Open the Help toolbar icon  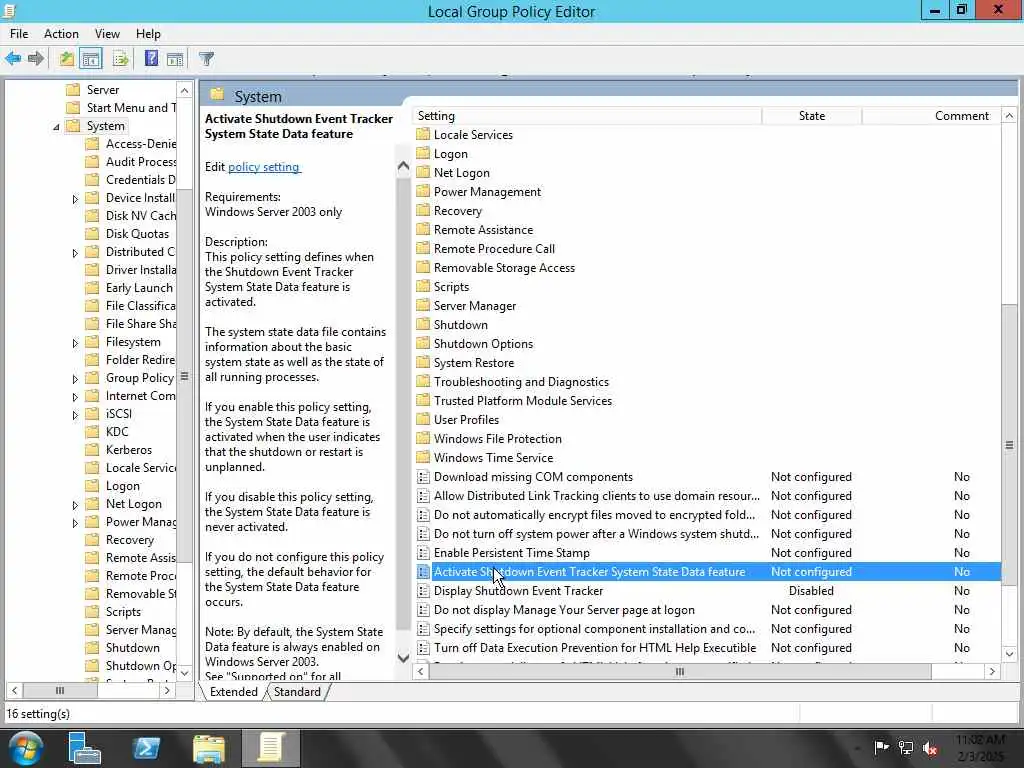(152, 59)
